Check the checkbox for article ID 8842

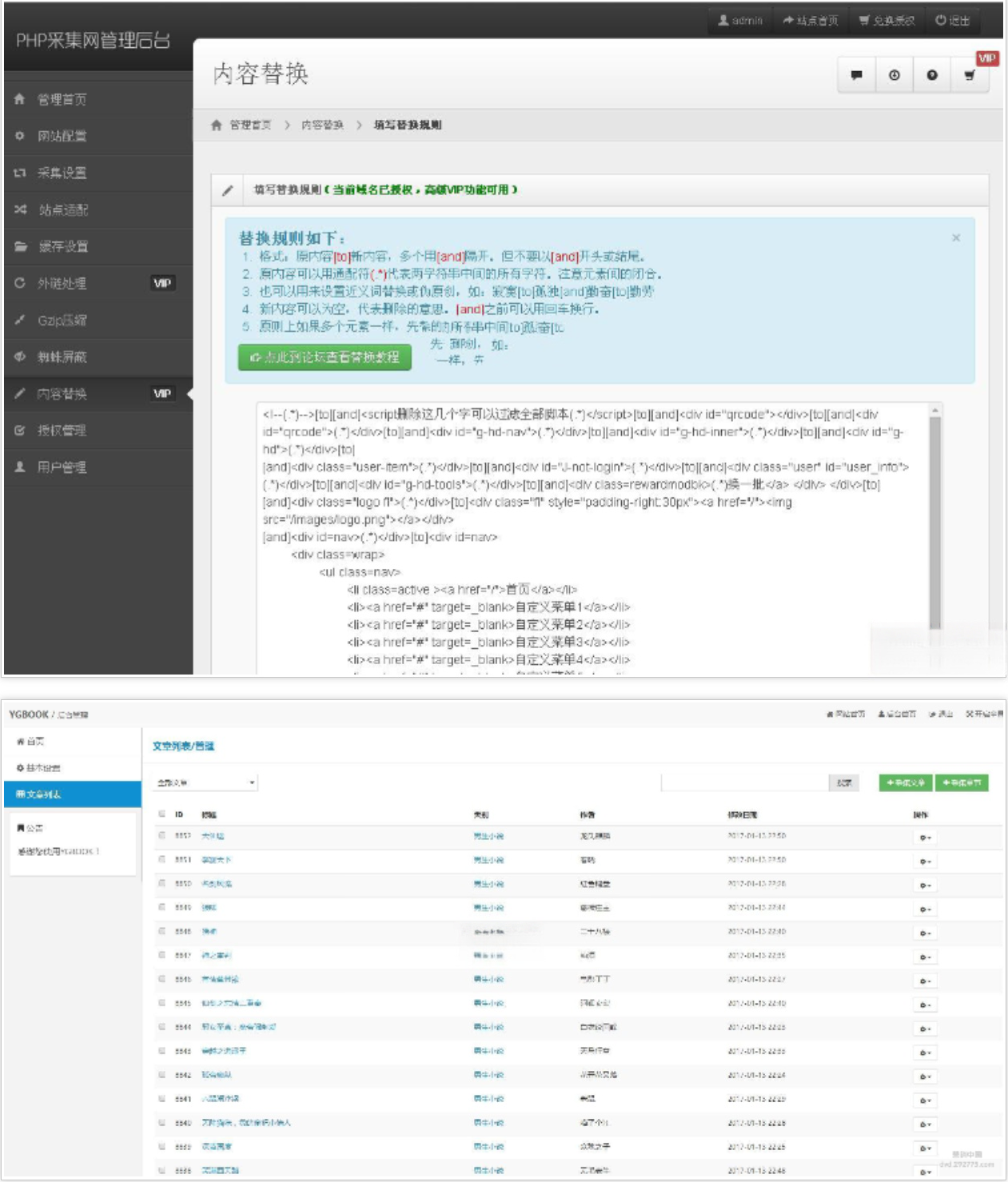[x=162, y=1075]
